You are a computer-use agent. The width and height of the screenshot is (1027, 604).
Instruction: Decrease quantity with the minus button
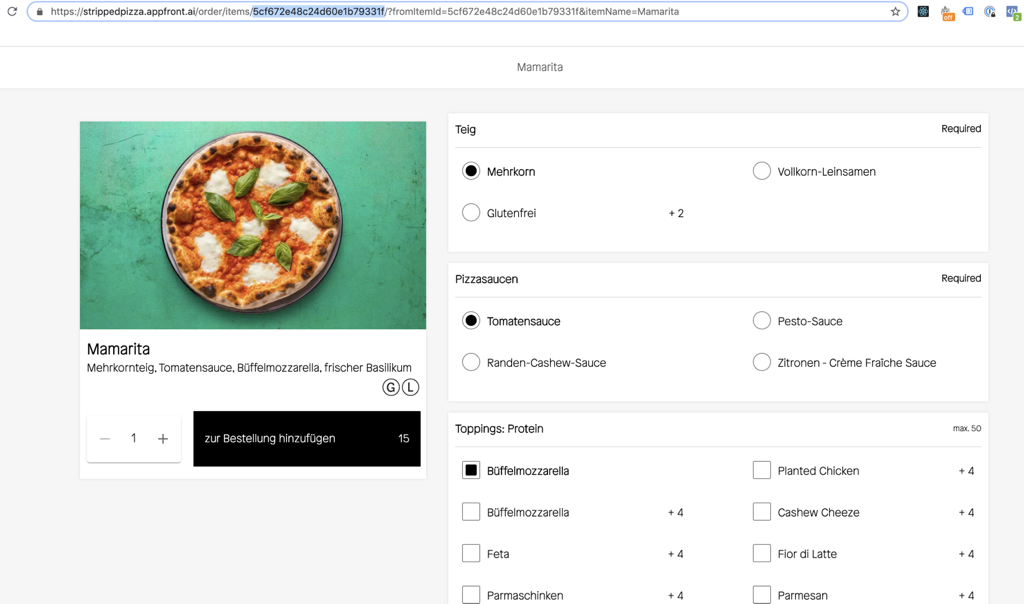[105, 438]
